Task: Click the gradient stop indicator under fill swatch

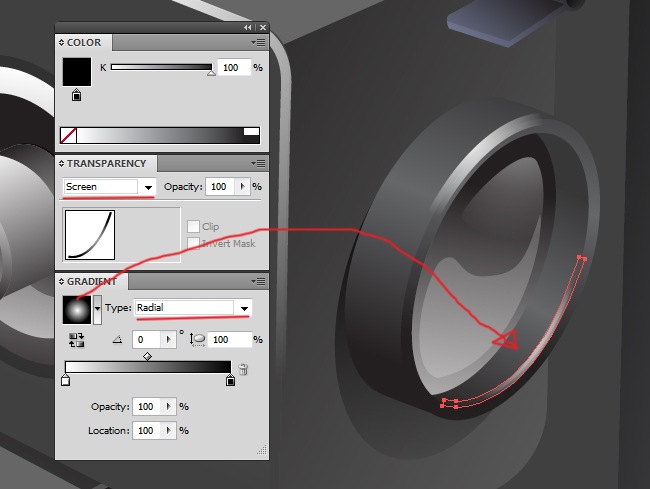Action: pyautogui.click(x=76, y=95)
